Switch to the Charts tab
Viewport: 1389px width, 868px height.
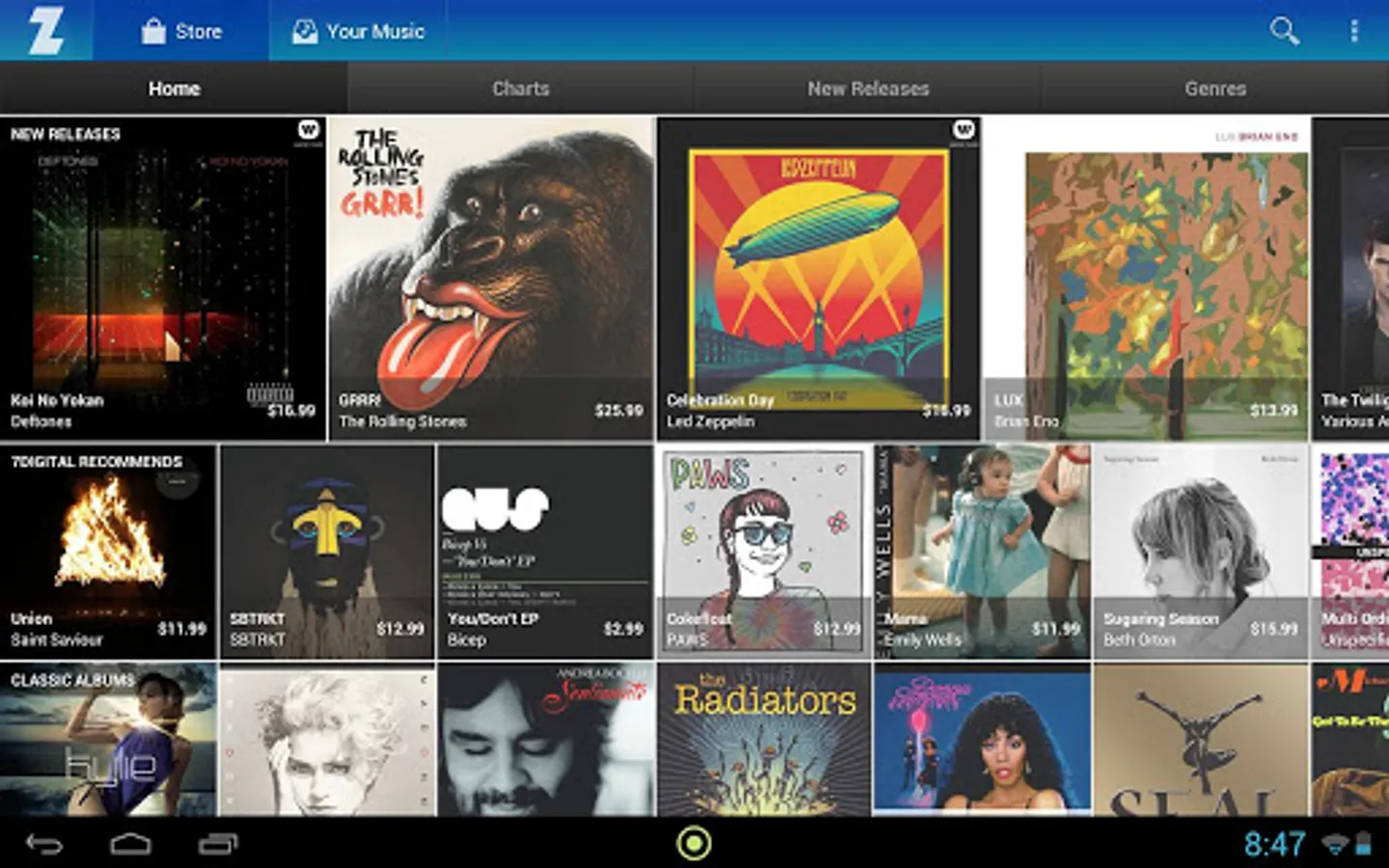(x=521, y=89)
